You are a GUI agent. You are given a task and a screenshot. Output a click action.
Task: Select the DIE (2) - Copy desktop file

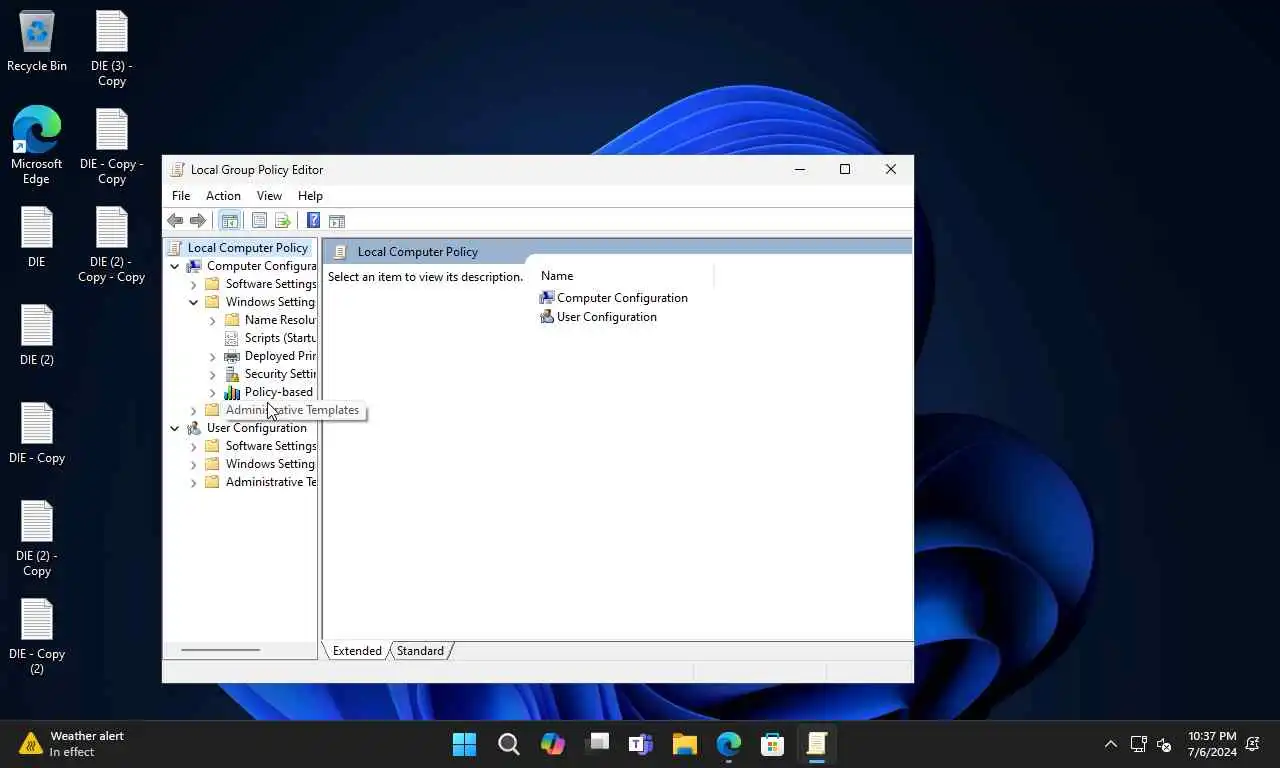click(37, 539)
